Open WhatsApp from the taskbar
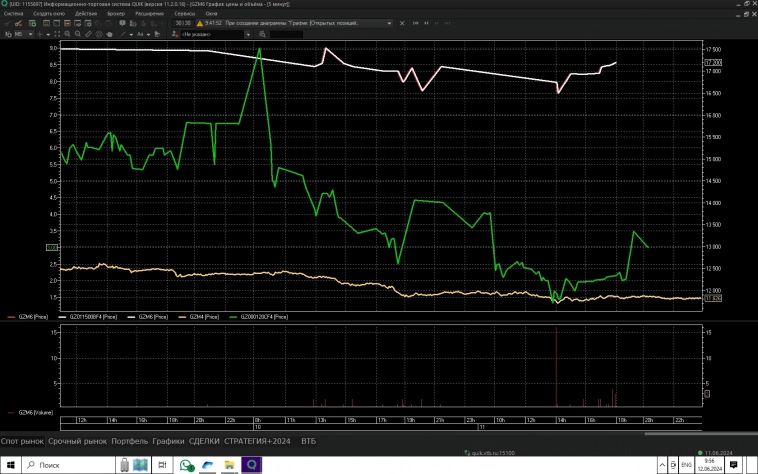The height and width of the screenshot is (474, 758). point(186,465)
